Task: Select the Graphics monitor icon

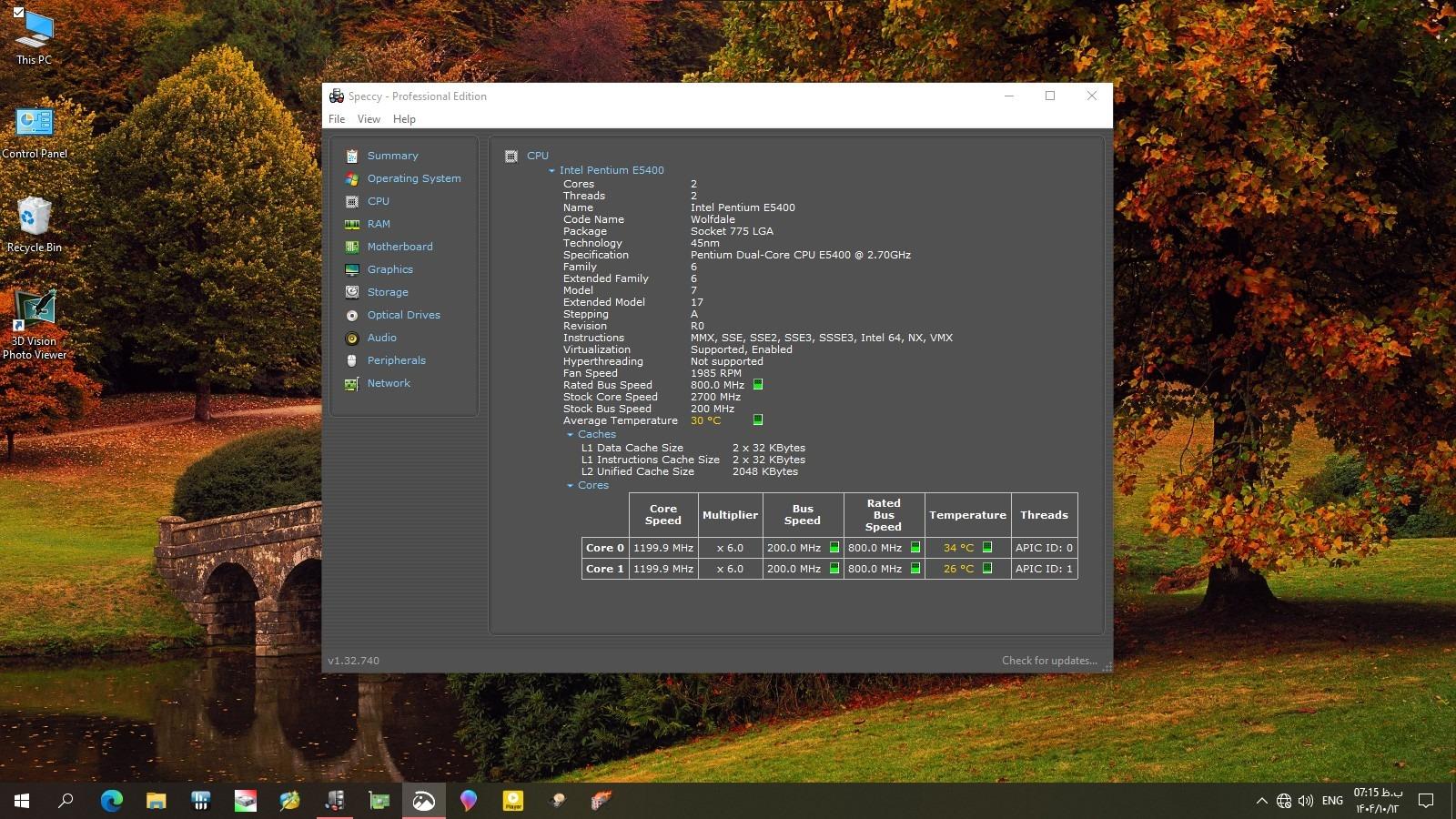Action: click(x=352, y=269)
